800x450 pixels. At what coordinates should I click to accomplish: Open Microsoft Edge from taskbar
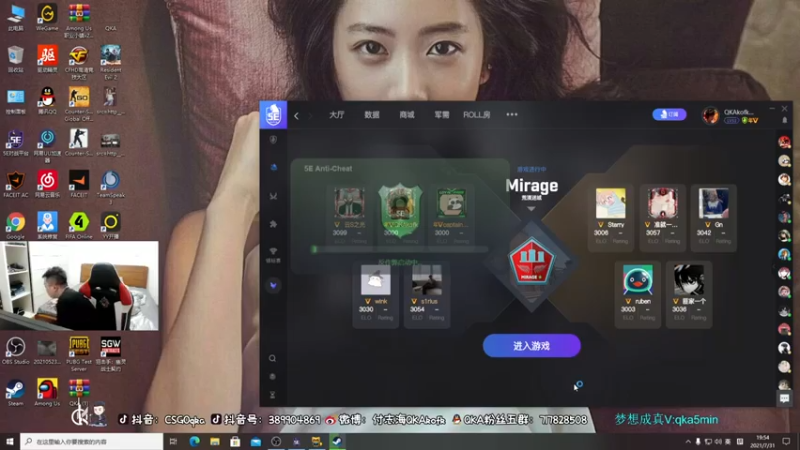(x=194, y=441)
